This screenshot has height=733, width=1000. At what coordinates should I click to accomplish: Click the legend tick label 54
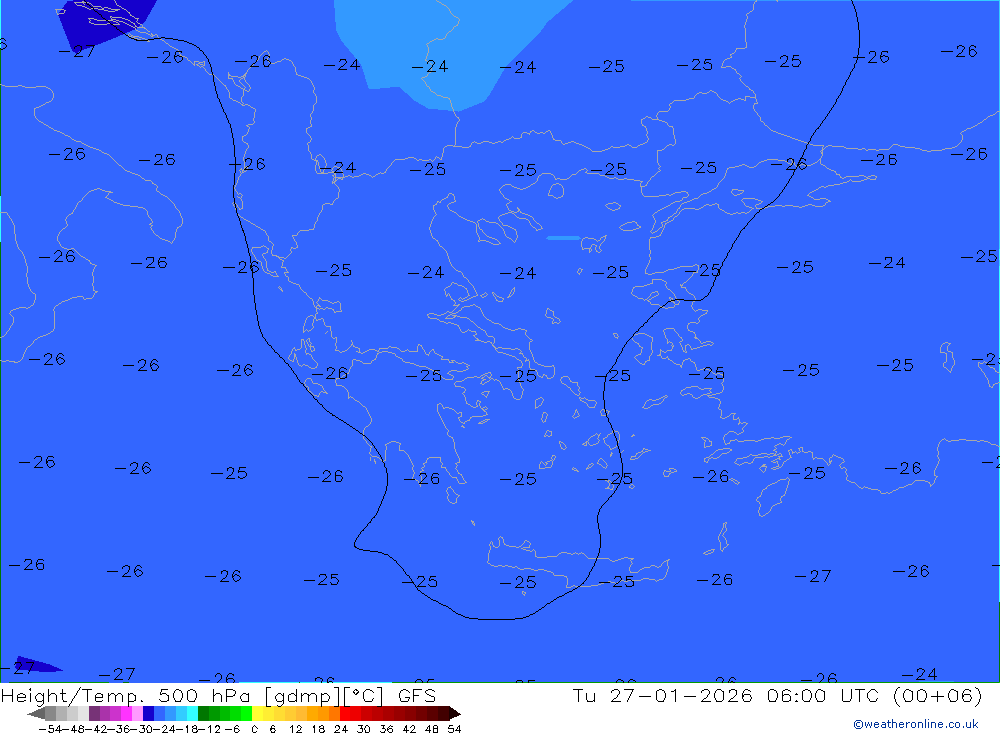click(454, 729)
